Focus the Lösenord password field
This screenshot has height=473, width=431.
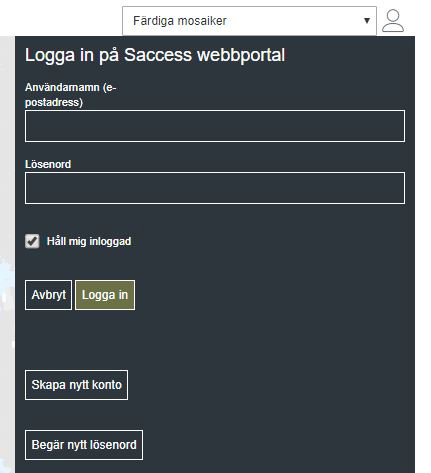(x=215, y=188)
